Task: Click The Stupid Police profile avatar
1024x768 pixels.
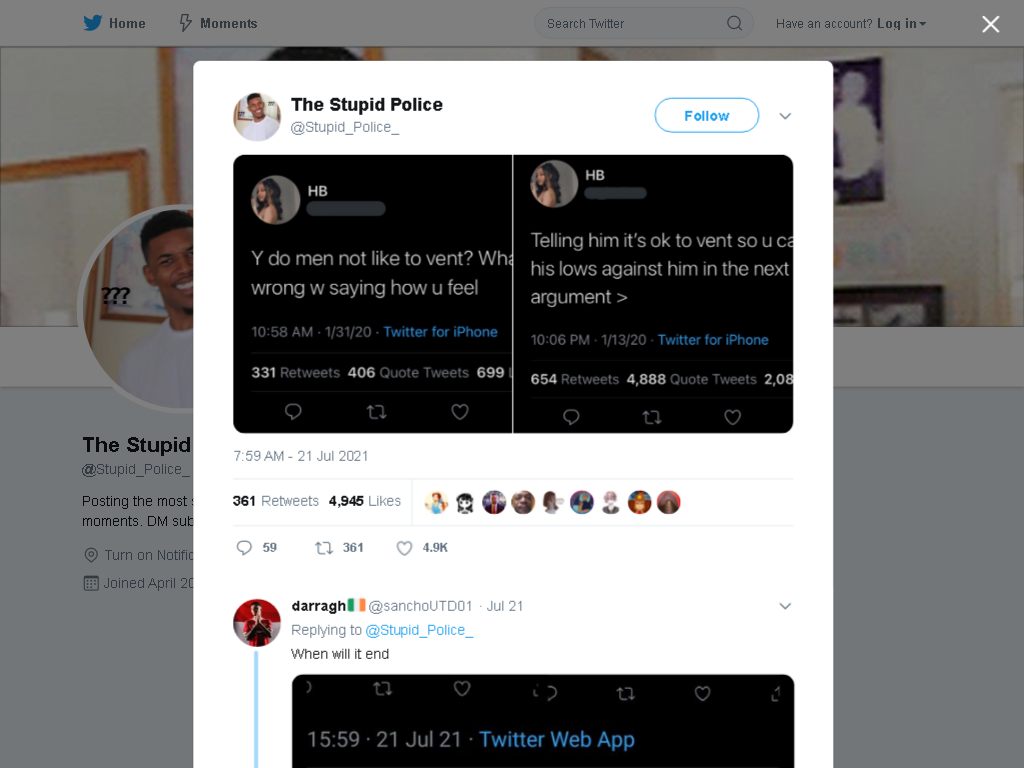Action: [x=257, y=116]
